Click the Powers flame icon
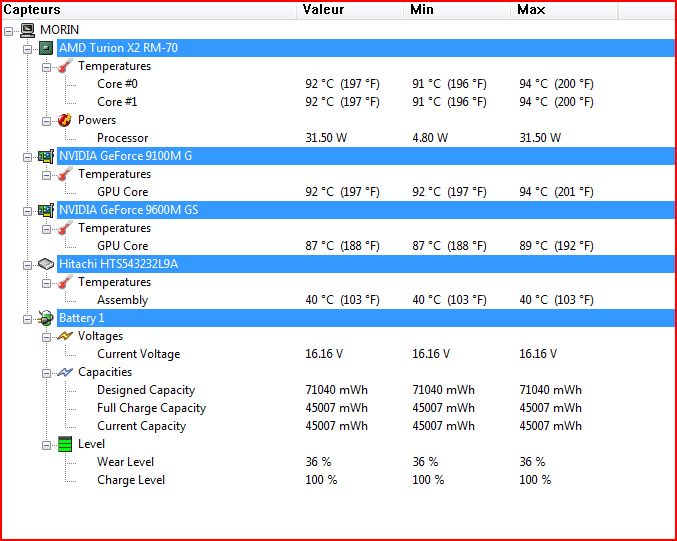The image size is (677, 541). tap(65, 120)
